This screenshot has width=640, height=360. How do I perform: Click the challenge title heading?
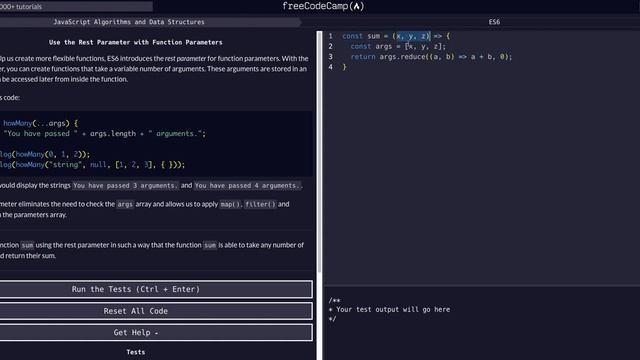tap(136, 42)
